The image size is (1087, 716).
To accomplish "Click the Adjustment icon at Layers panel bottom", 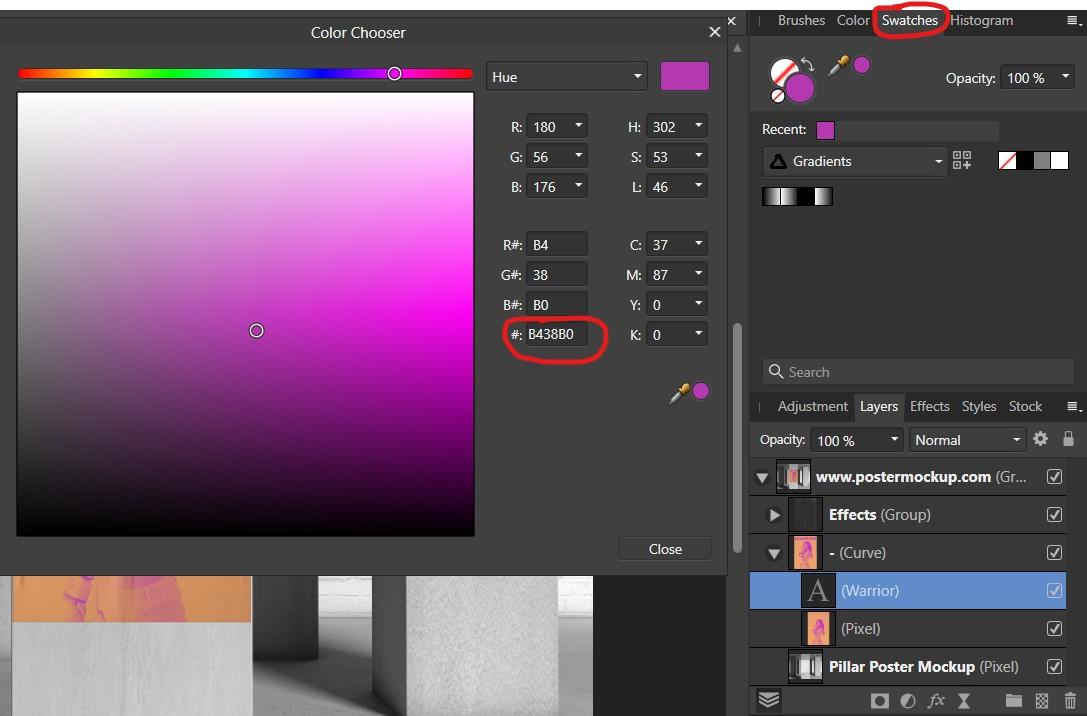I will [x=907, y=701].
